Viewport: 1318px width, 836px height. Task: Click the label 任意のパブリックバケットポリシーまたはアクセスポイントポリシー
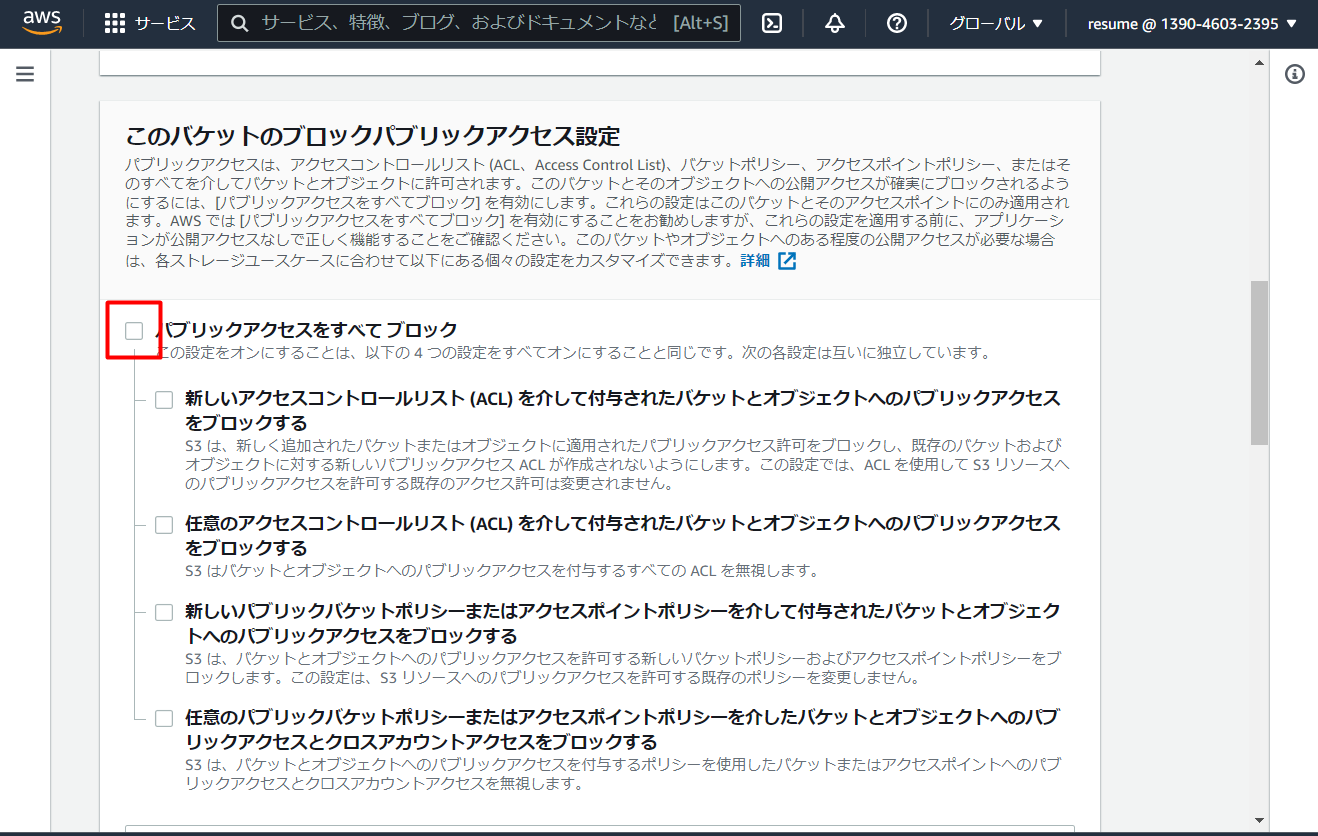pyautogui.click(x=622, y=729)
